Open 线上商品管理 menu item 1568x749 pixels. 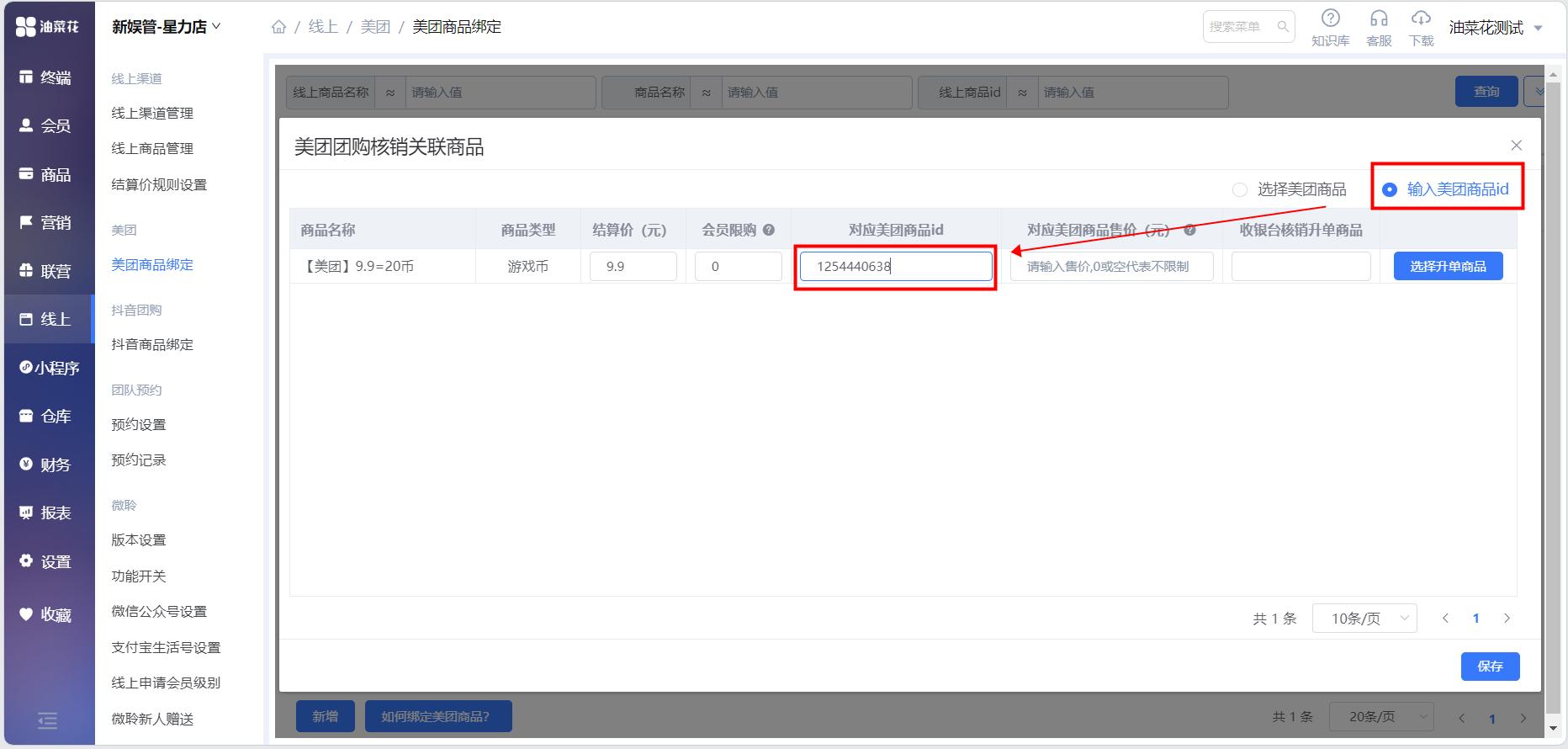click(x=152, y=148)
